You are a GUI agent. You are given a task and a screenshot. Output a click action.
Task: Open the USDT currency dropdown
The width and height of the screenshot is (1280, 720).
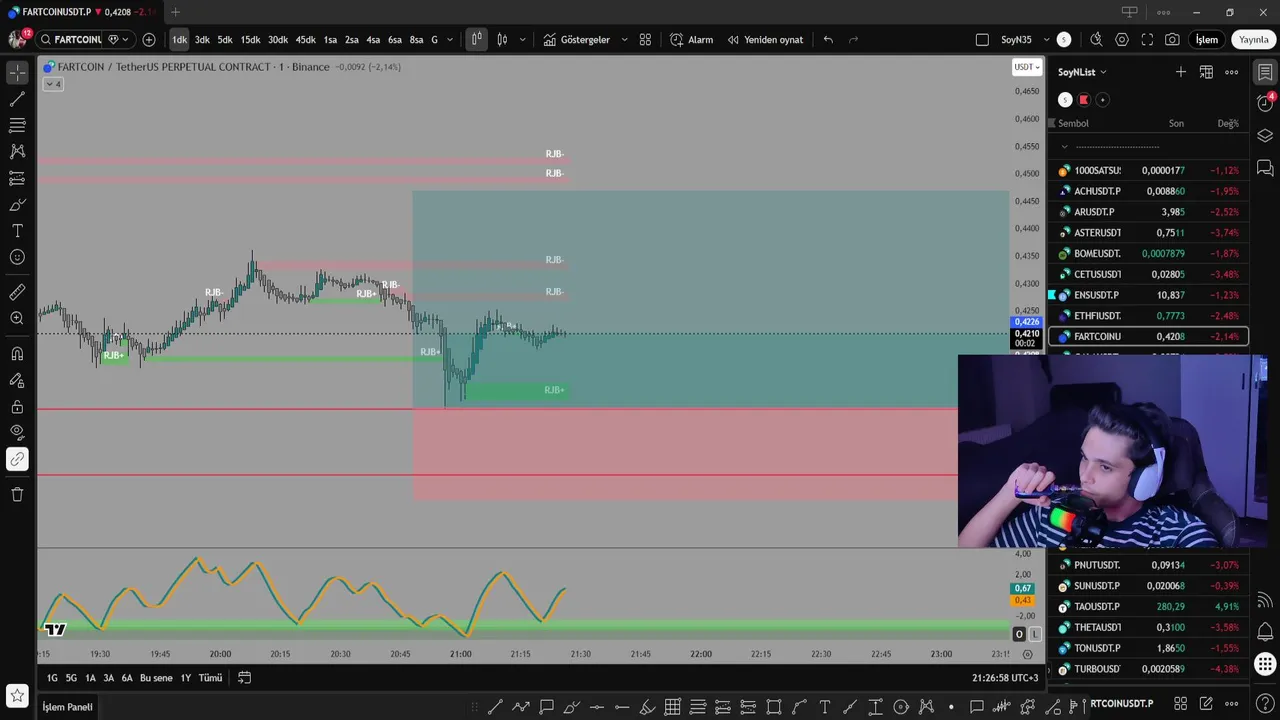pyautogui.click(x=1027, y=67)
